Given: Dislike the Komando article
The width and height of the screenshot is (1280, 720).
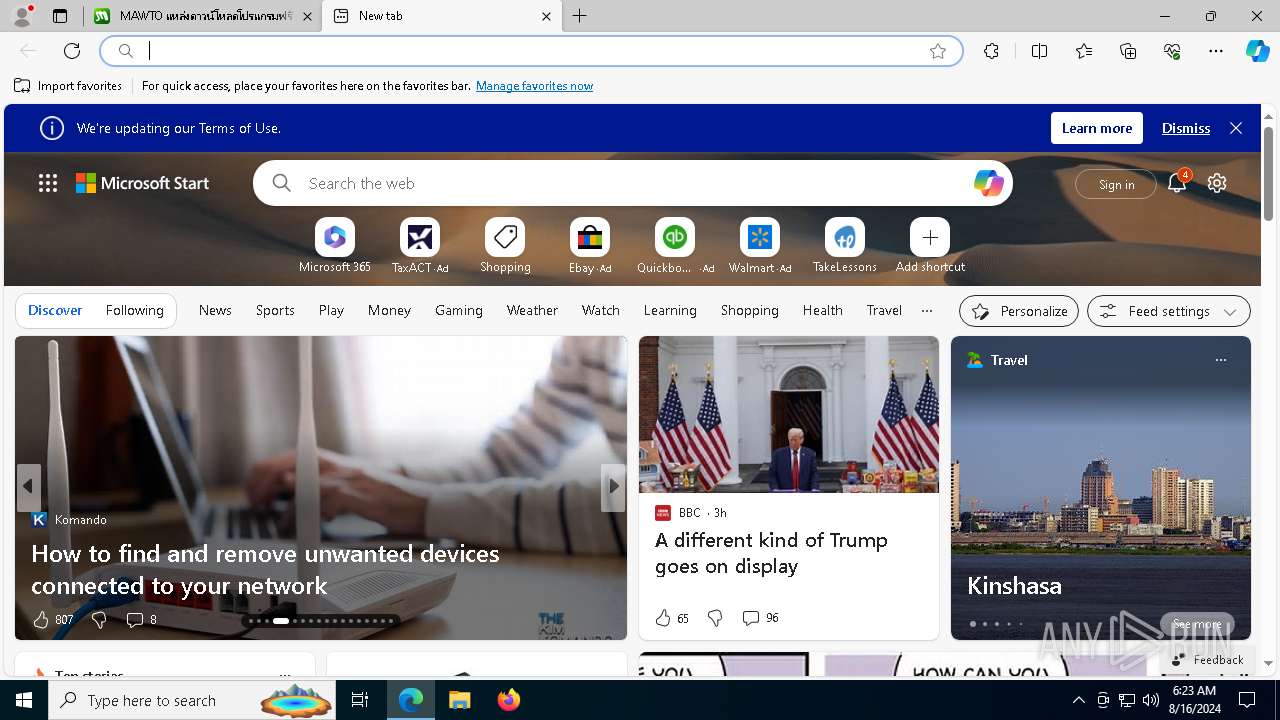Looking at the screenshot, I should click(99, 620).
